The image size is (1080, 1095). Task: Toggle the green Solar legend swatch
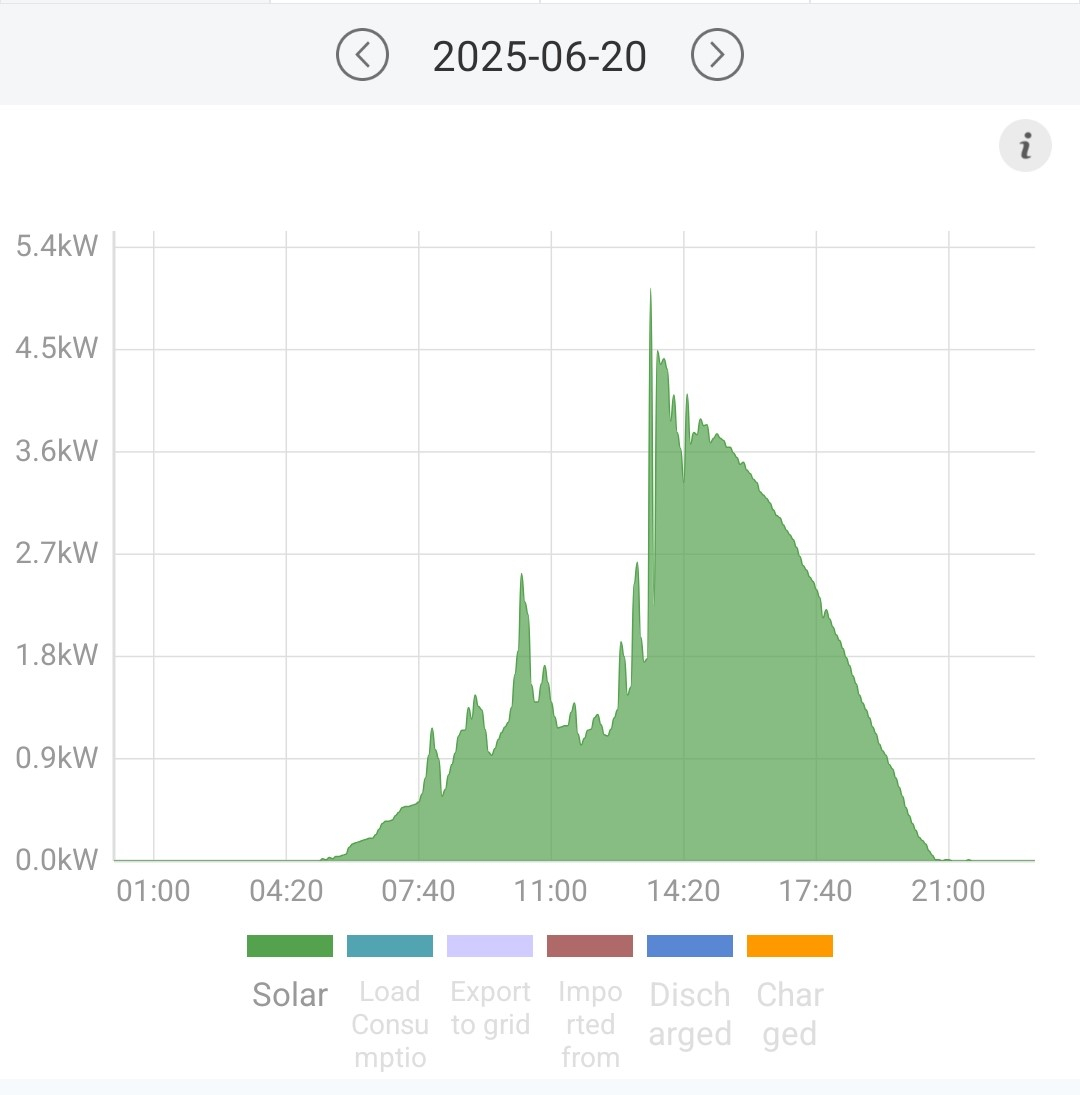pyautogui.click(x=290, y=946)
